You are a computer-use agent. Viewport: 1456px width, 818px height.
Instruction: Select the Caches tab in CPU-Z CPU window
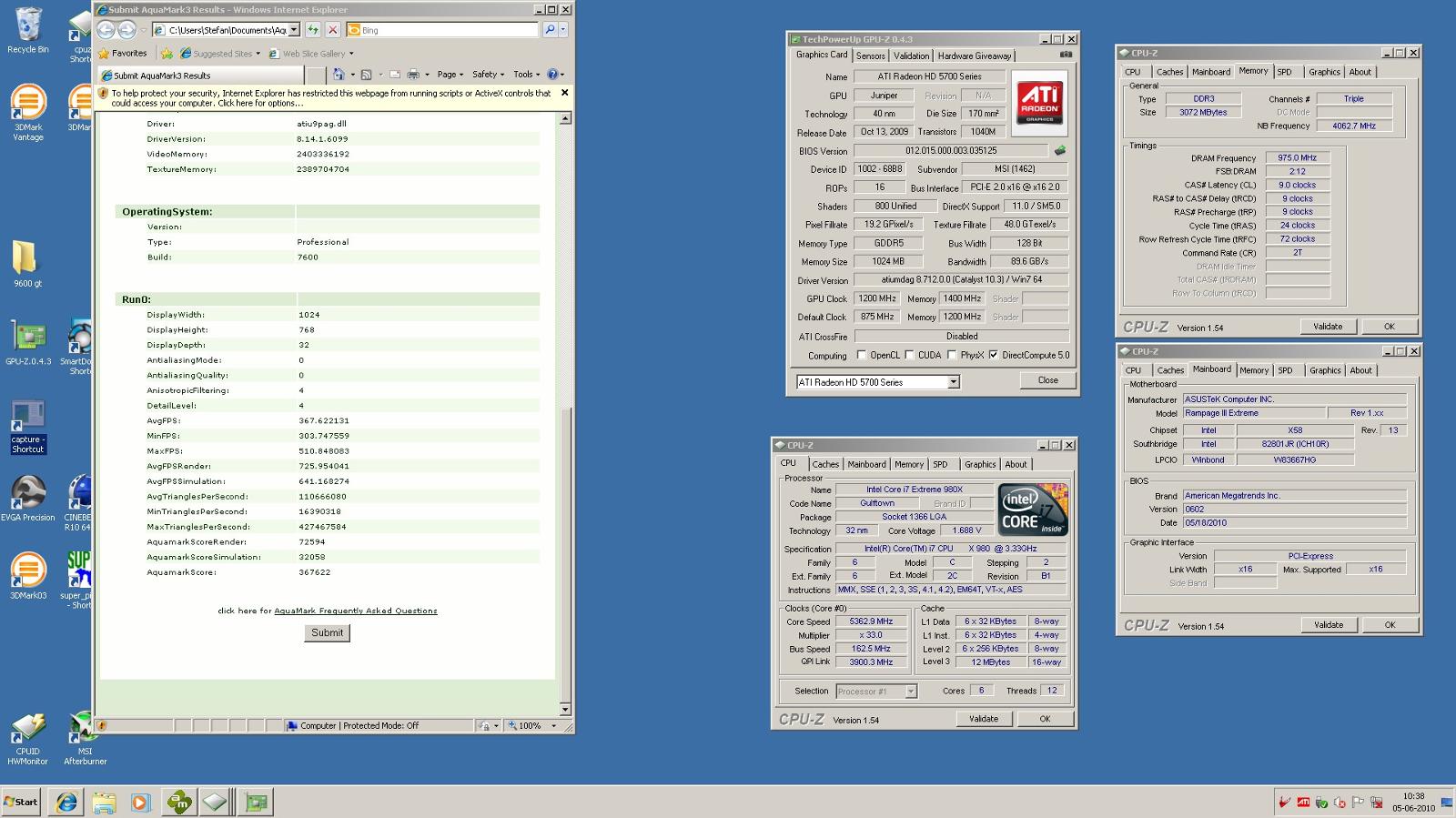point(825,464)
